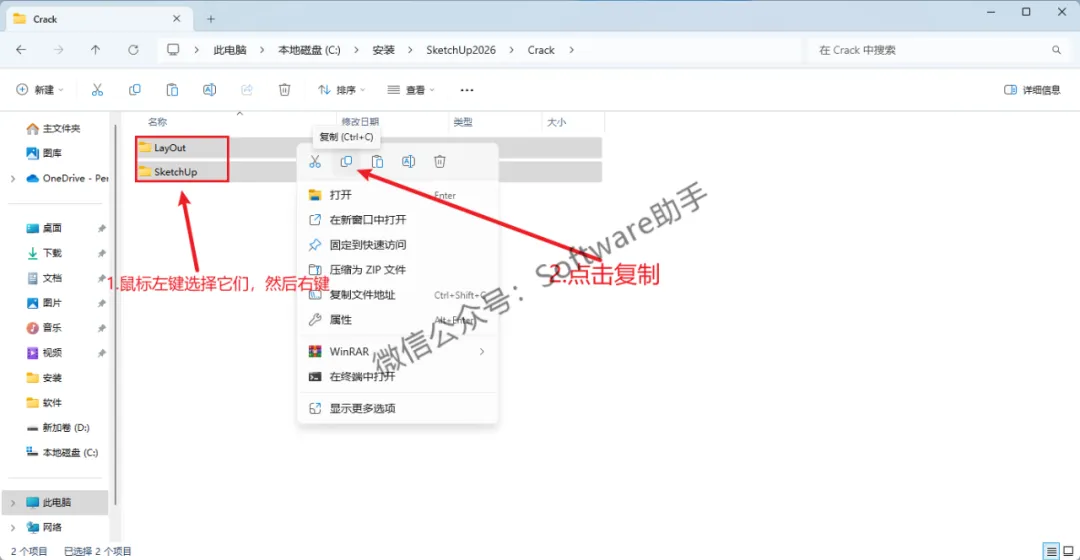
Task: Toggle the 详细信息 pane button
Action: (x=1032, y=90)
